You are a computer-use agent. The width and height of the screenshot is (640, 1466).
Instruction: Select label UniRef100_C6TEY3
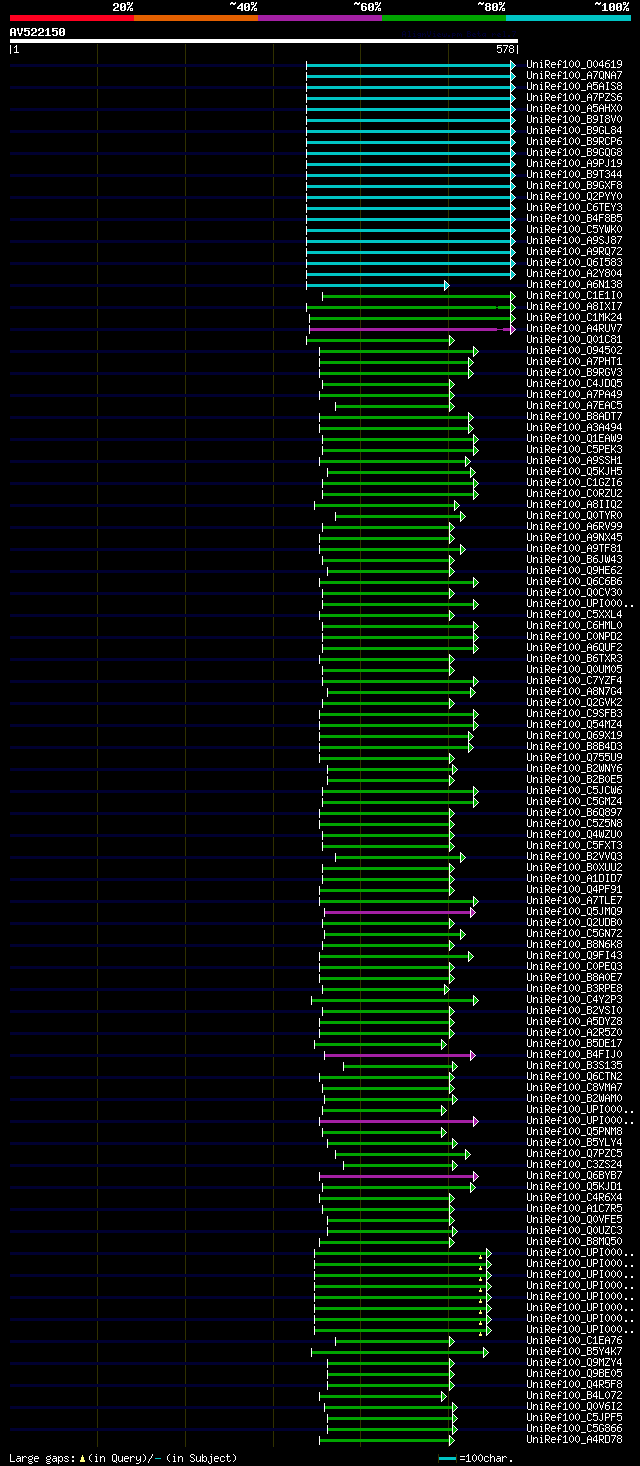click(x=574, y=207)
